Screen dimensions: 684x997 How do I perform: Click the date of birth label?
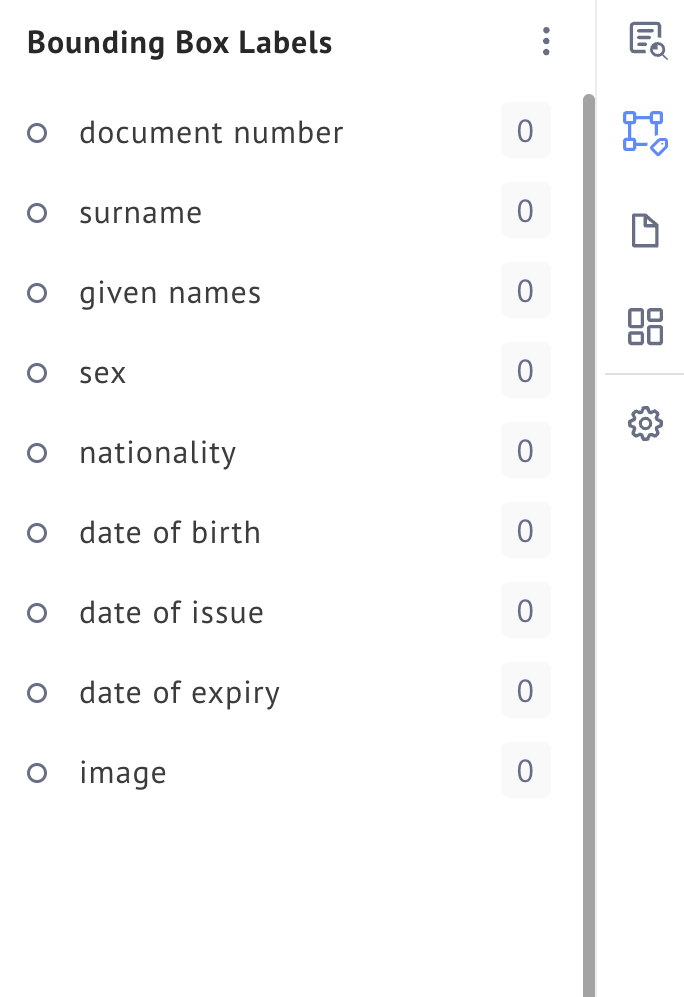pyautogui.click(x=170, y=533)
